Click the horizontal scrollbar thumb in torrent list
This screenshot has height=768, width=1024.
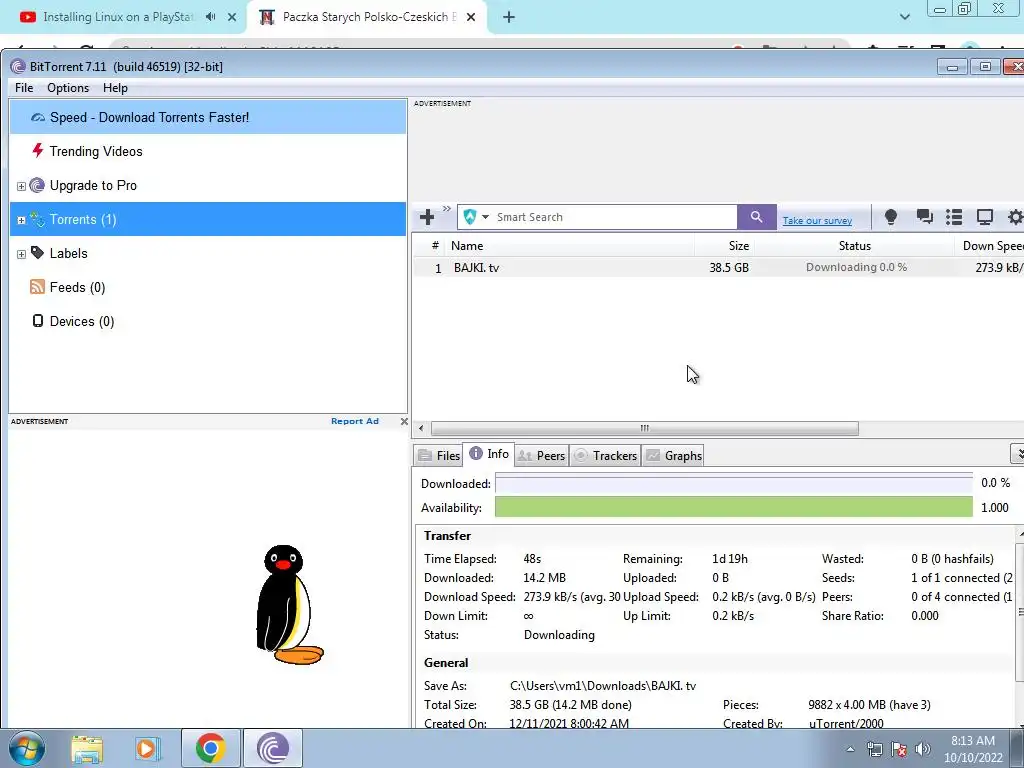click(645, 428)
